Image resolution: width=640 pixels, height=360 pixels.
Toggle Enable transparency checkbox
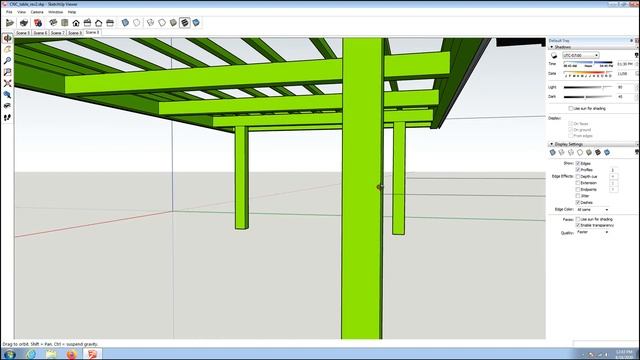pos(578,225)
